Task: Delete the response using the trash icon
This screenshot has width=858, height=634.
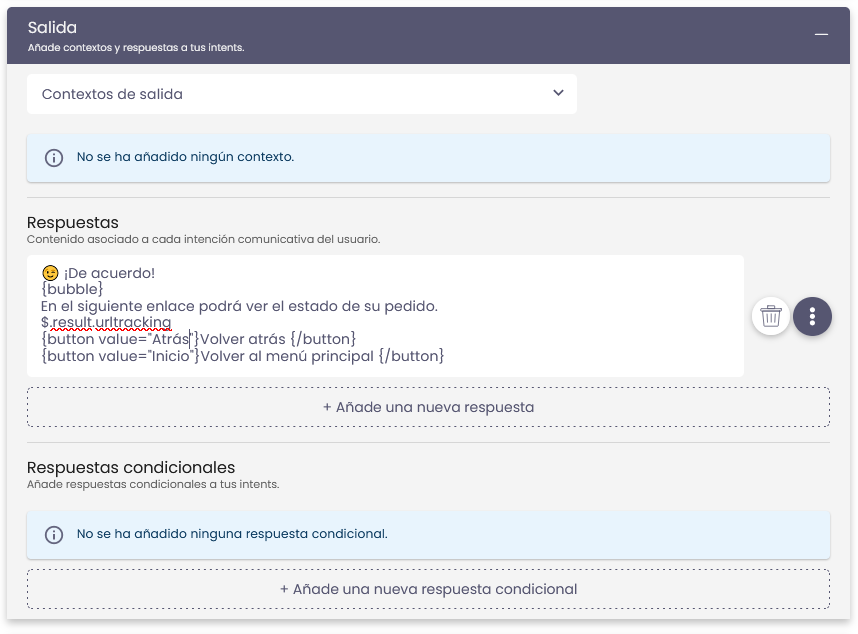Action: 770,316
